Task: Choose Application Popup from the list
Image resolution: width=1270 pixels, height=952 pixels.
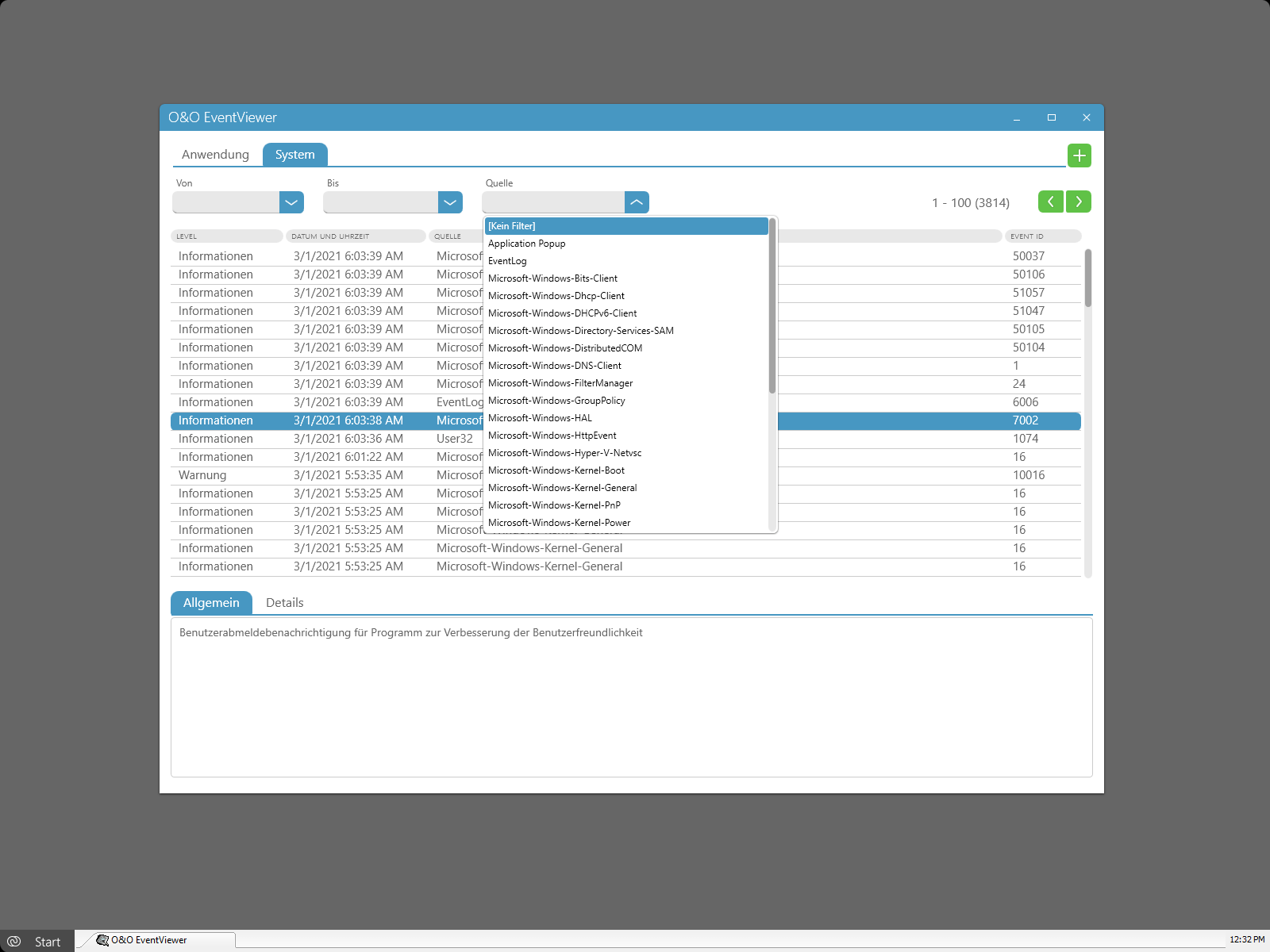Action: coord(626,244)
